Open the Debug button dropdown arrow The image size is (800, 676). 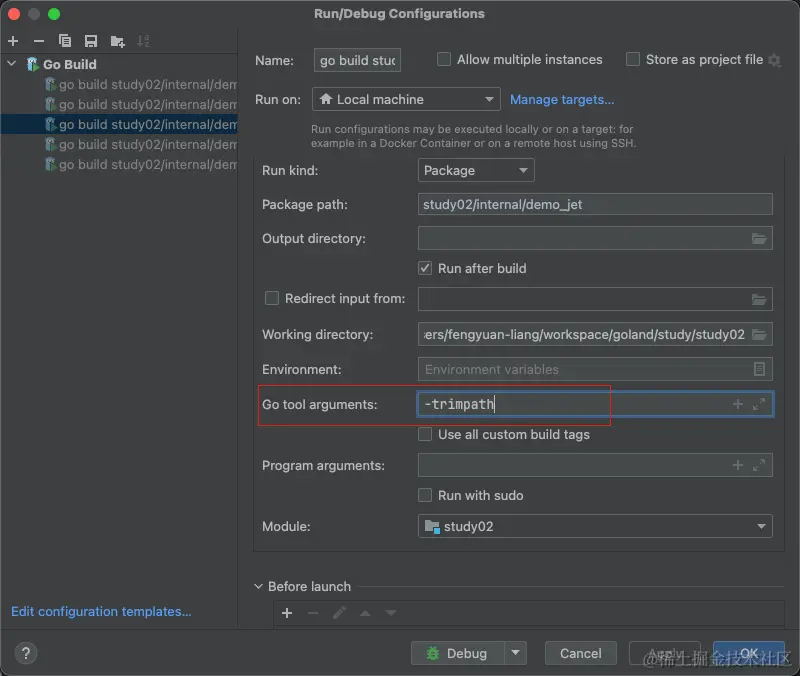click(516, 653)
